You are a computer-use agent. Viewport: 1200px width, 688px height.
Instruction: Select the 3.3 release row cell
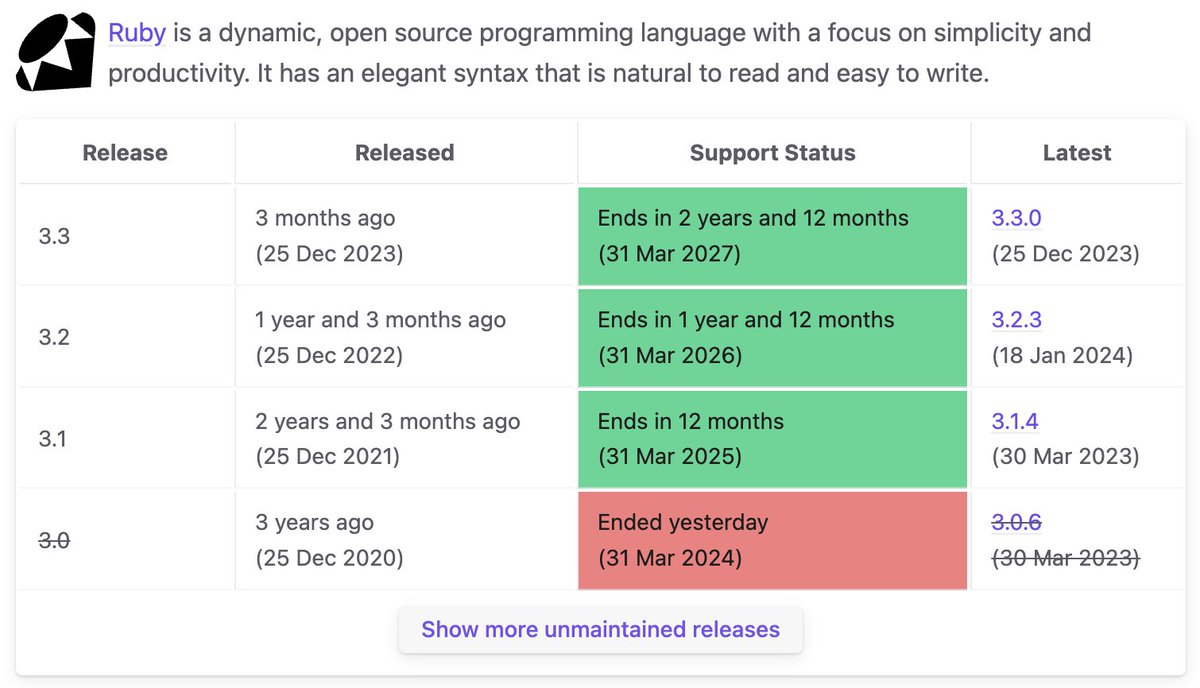(x=126, y=236)
